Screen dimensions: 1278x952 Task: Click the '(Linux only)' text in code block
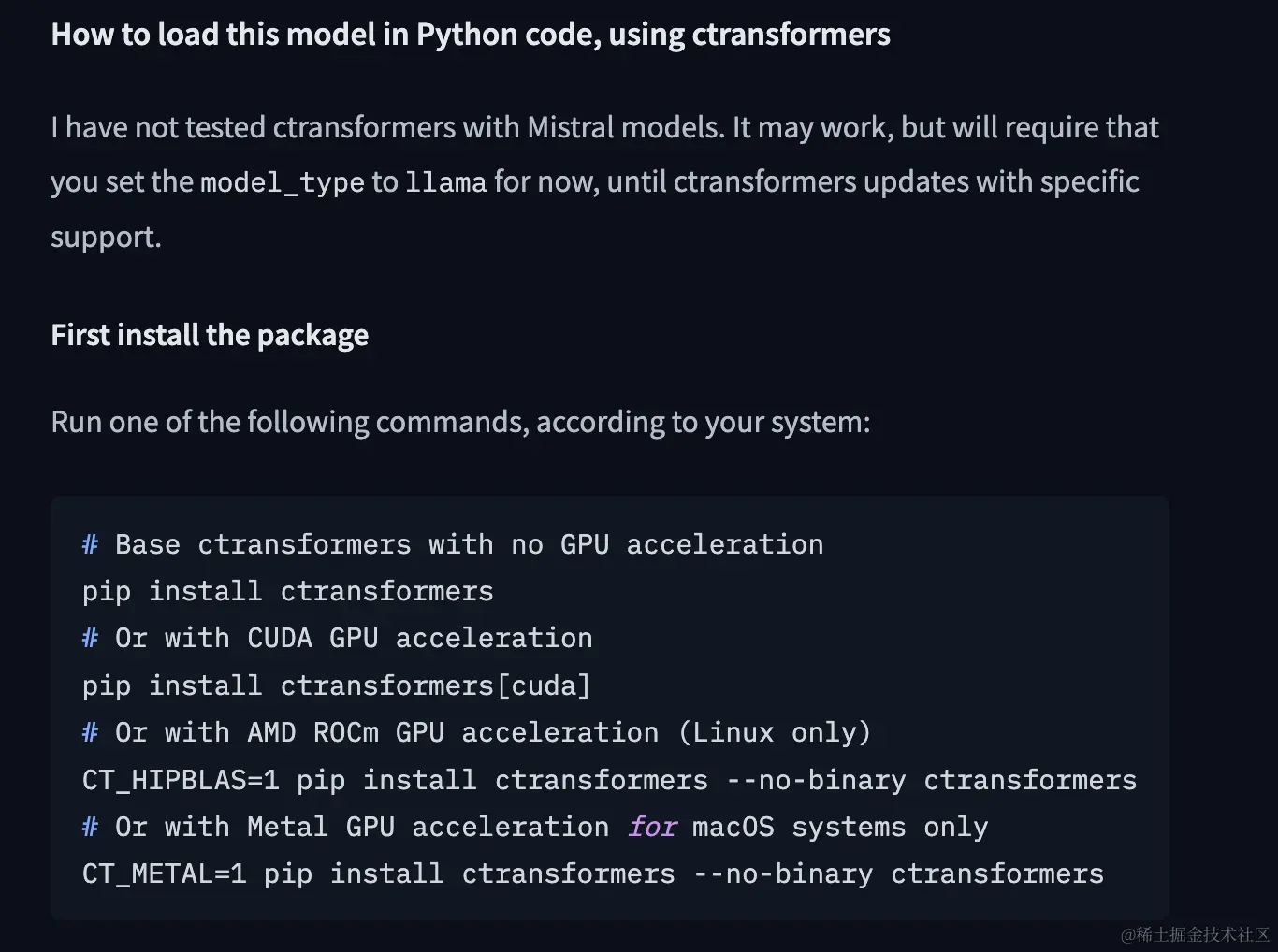[774, 732]
